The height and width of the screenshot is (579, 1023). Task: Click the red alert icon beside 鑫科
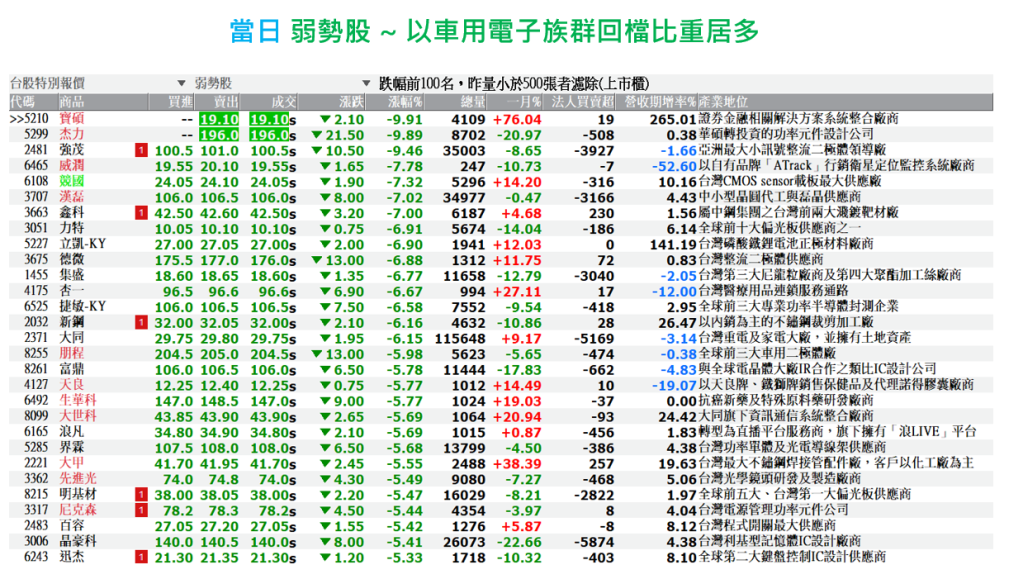point(141,212)
